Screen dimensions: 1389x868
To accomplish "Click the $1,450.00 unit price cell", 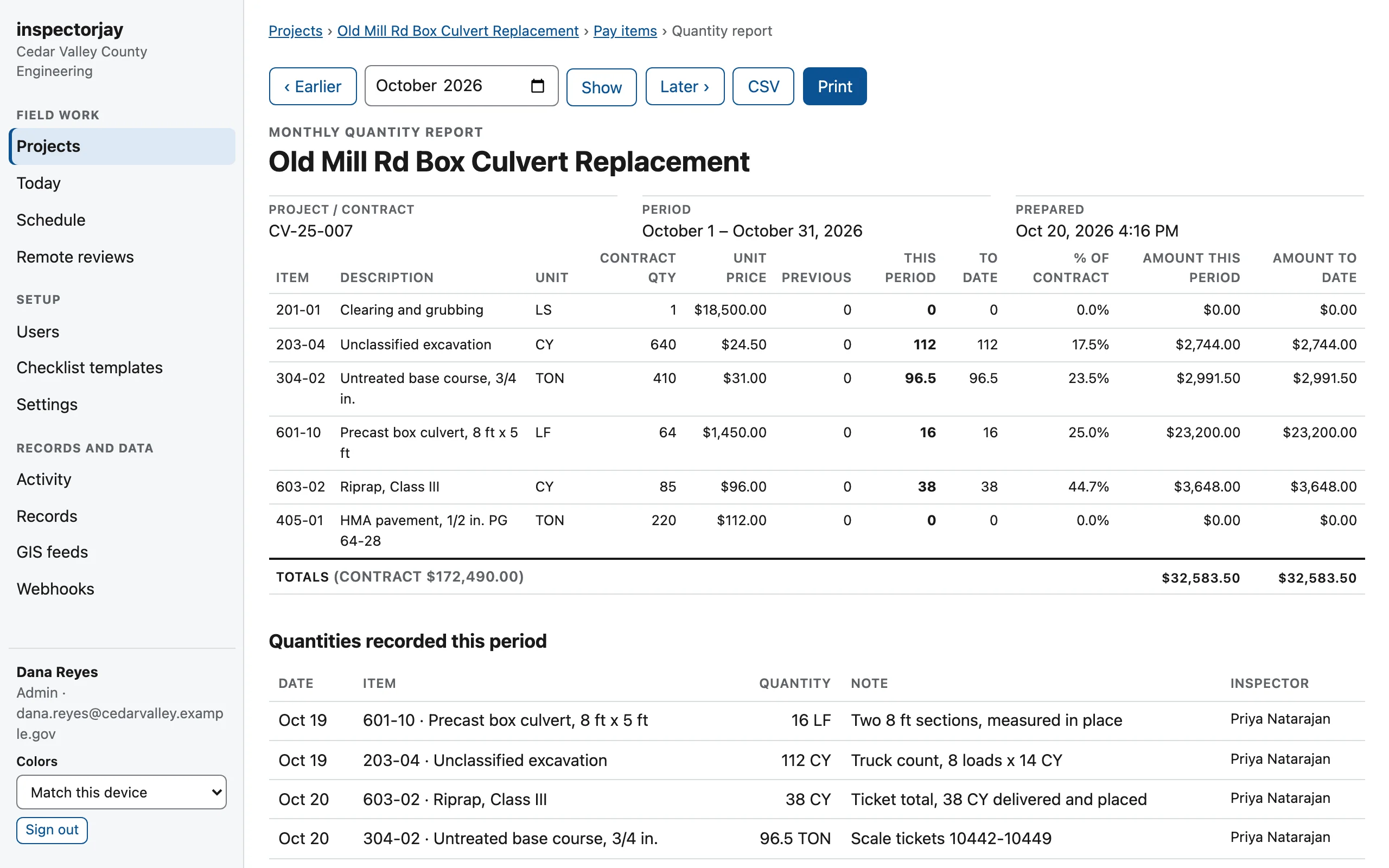I will point(734,432).
